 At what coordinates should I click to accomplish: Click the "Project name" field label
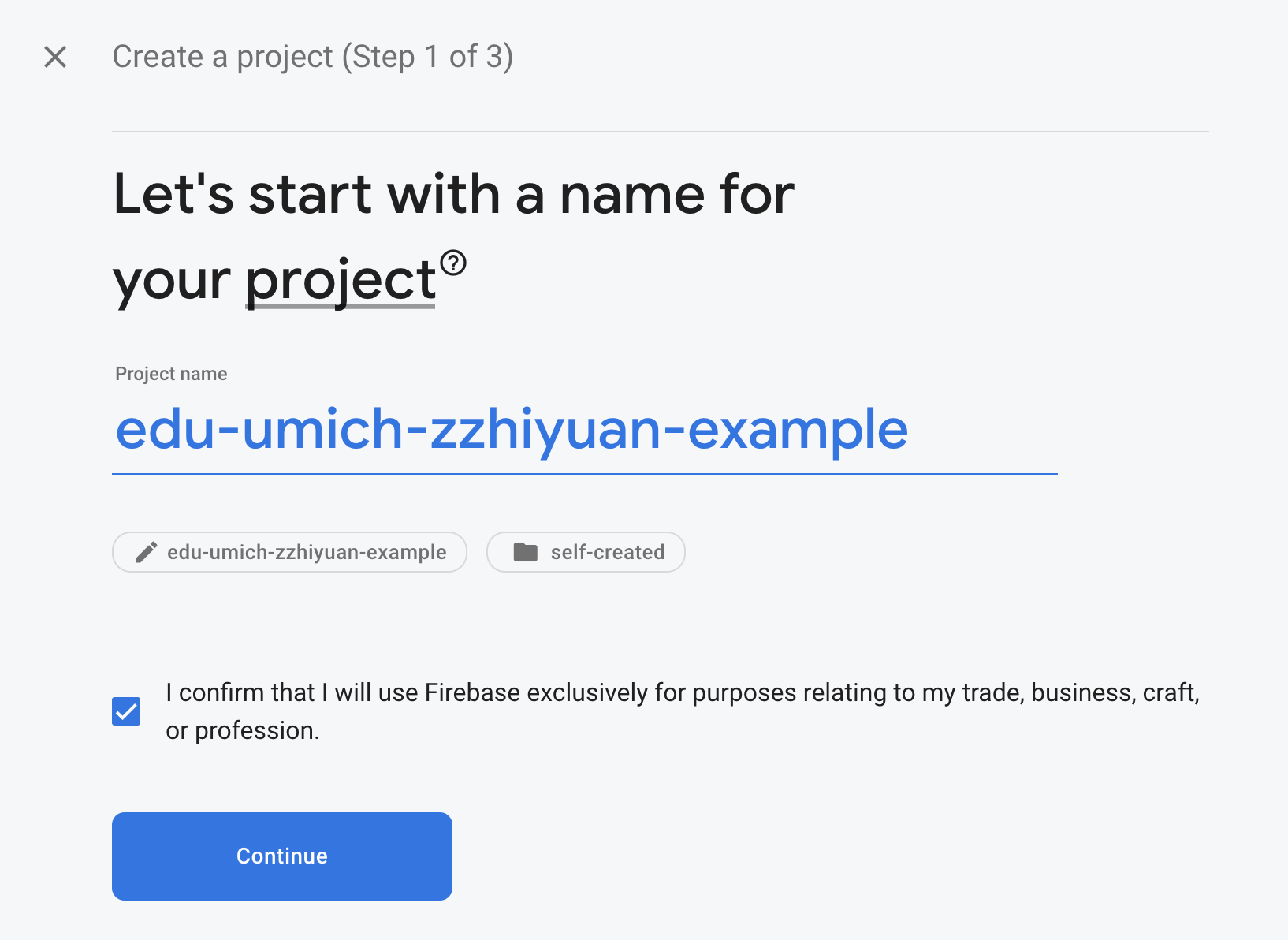click(x=171, y=374)
